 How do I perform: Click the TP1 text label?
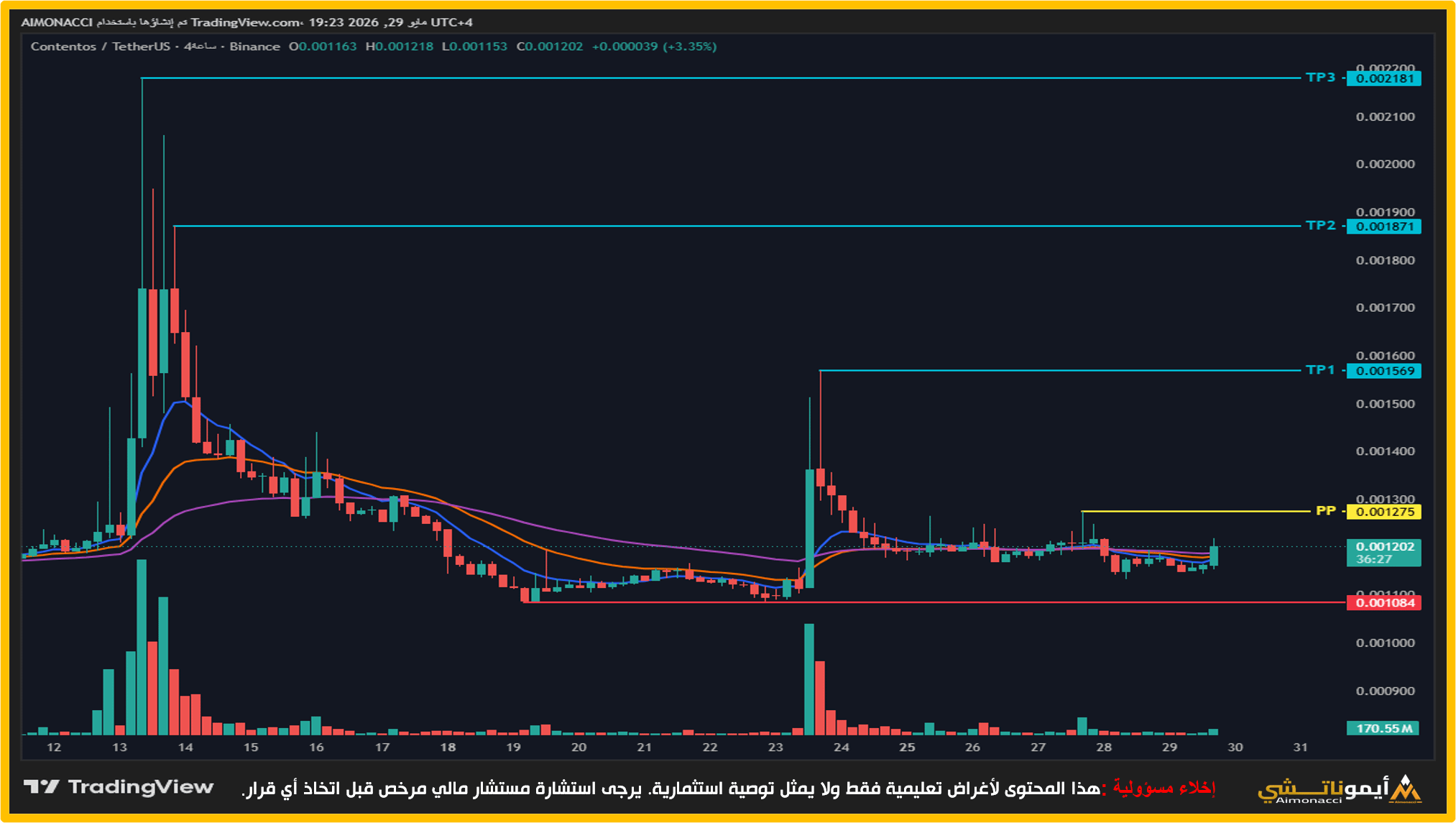(x=1320, y=369)
